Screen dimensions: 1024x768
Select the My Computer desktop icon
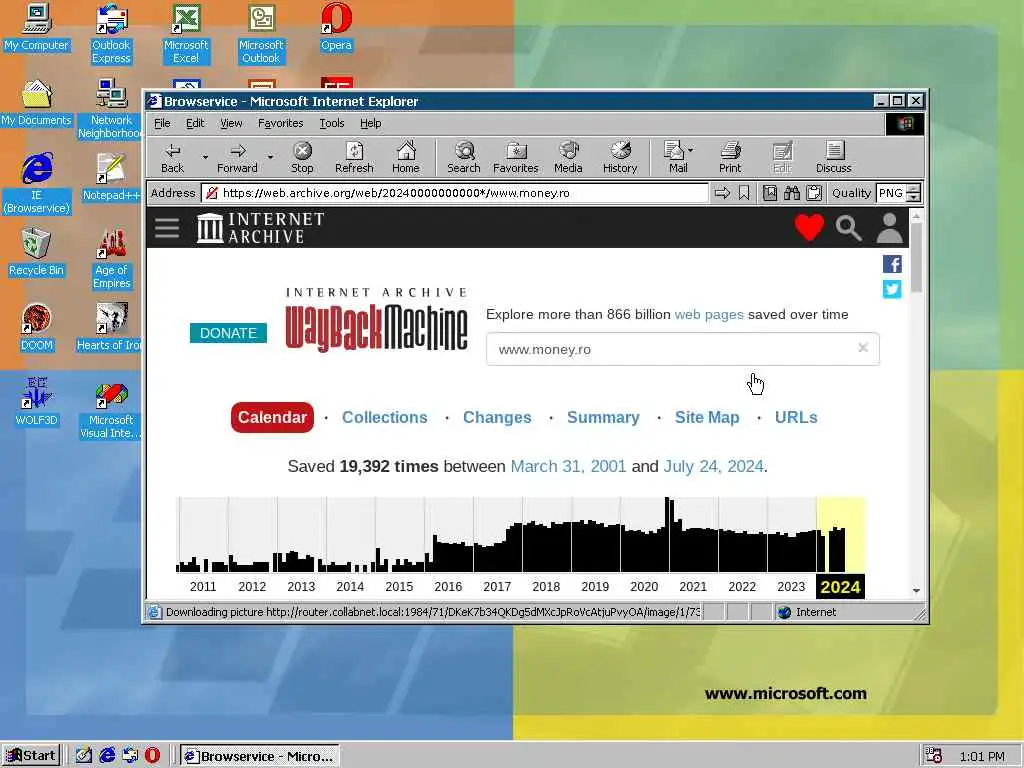(x=37, y=27)
